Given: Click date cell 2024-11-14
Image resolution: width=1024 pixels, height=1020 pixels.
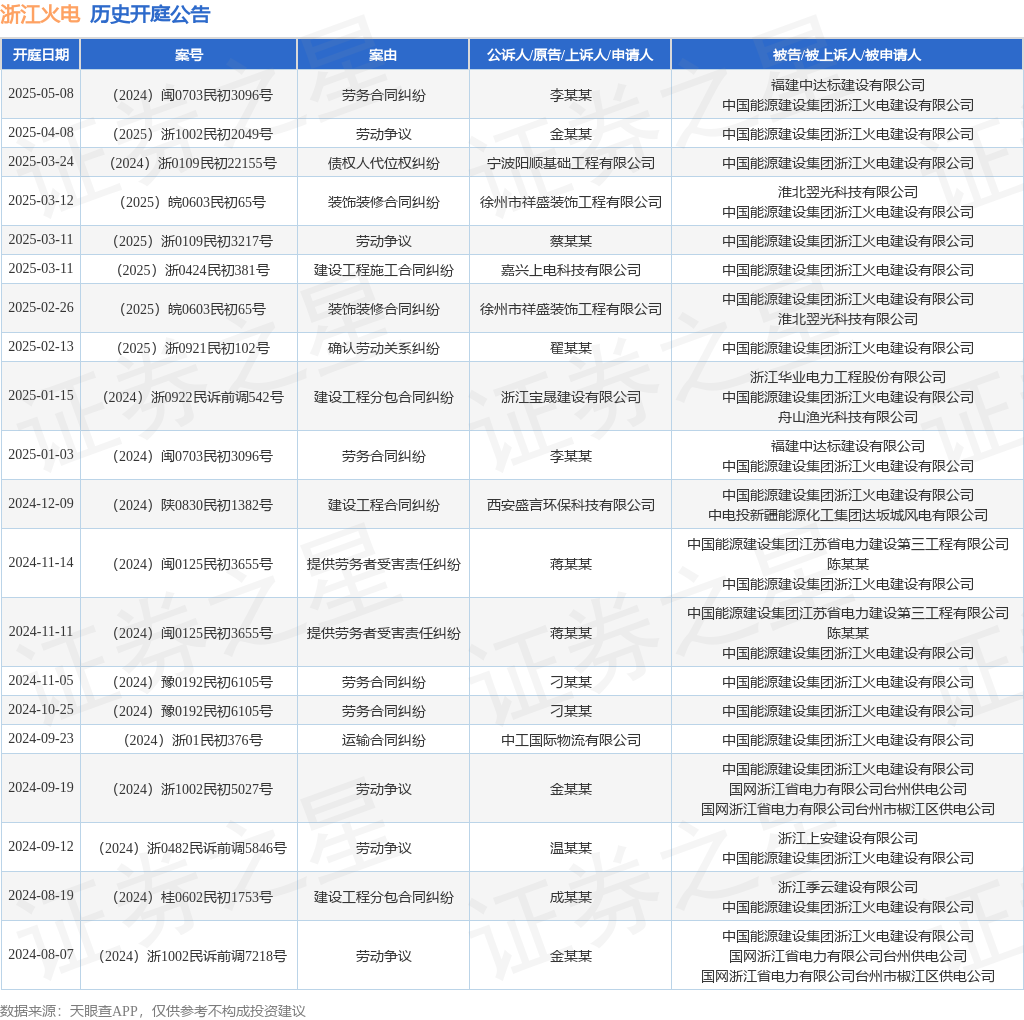Looking at the screenshot, I should coord(40,563).
